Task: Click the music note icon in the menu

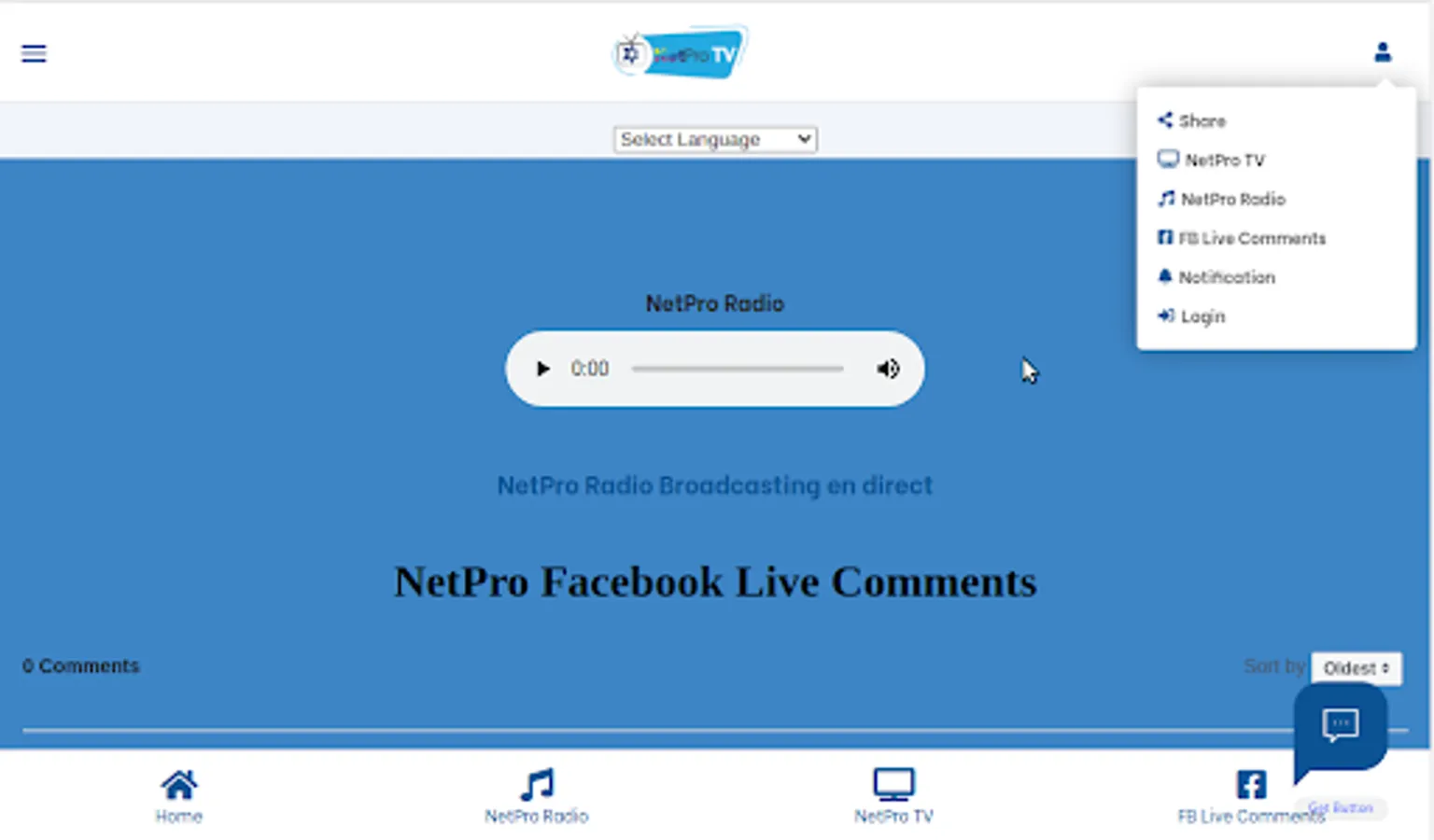Action: [x=1166, y=199]
